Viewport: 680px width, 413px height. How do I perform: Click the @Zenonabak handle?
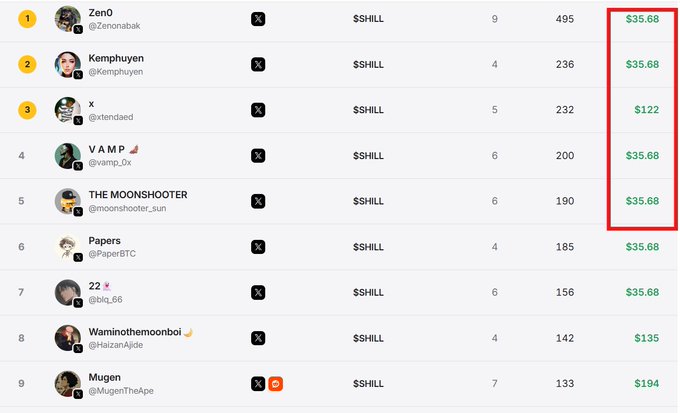pos(114,26)
